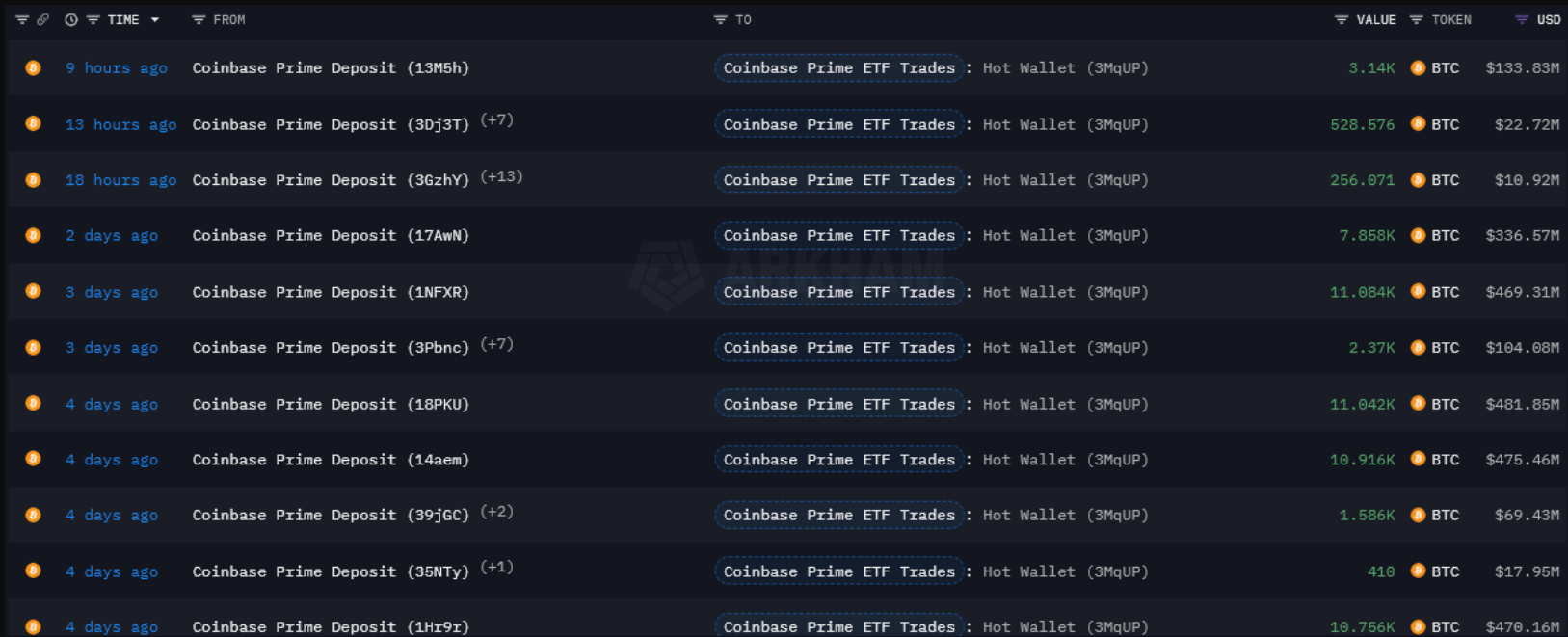Toggle the clock time-format icon
The image size is (1568, 637).
[x=71, y=19]
